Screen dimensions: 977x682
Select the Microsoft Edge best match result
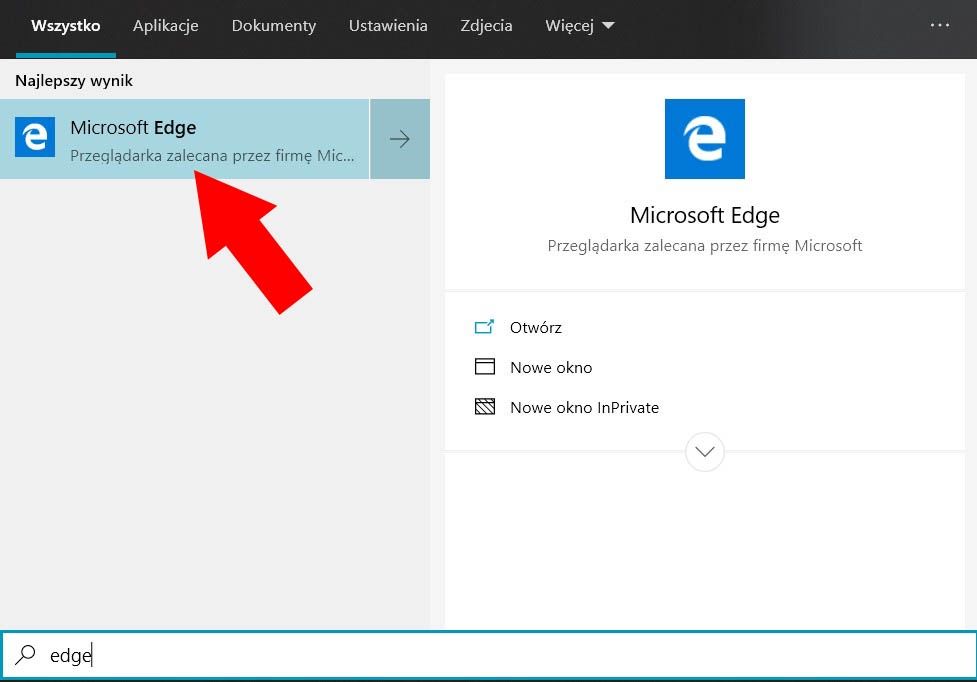[x=184, y=139]
